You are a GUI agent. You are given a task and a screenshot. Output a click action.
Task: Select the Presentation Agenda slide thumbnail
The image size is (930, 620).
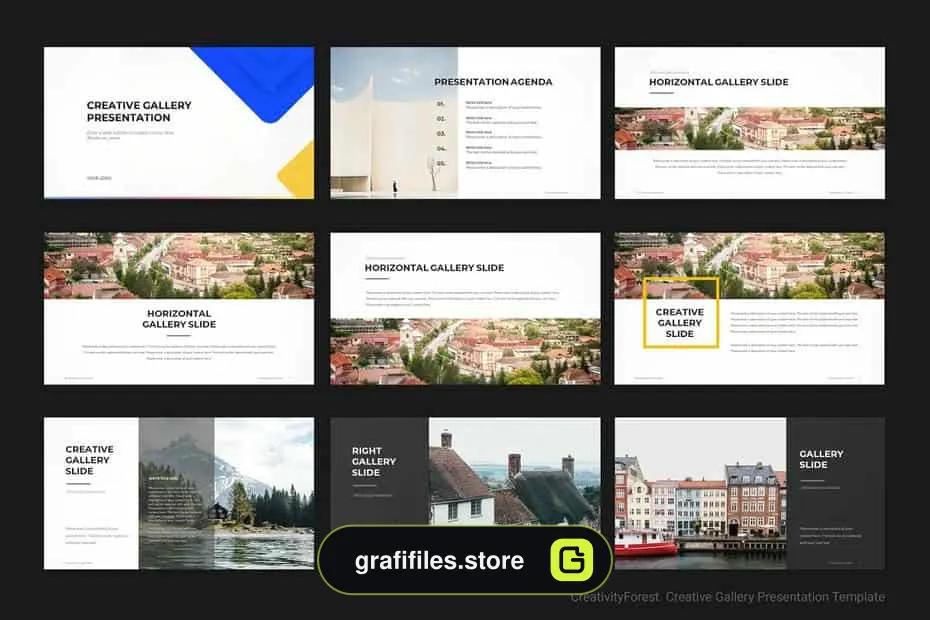pyautogui.click(x=466, y=123)
